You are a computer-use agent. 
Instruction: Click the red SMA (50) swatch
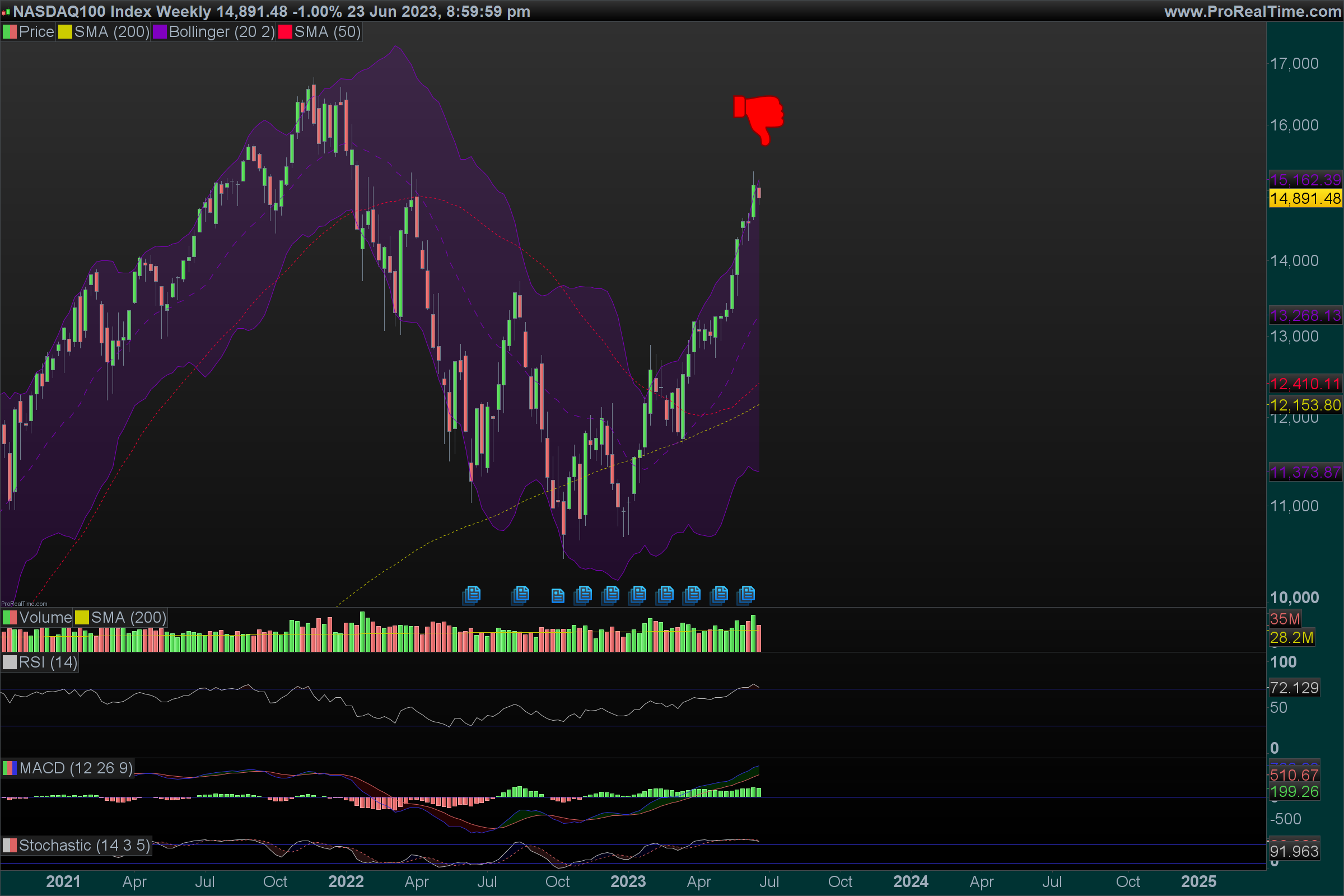[284, 32]
